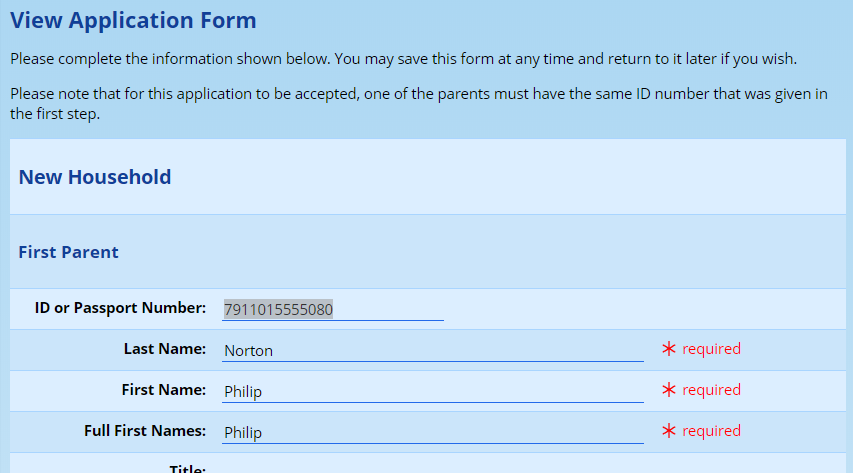Image resolution: width=853 pixels, height=473 pixels.
Task: Click the 'Last Name:' label
Action: click(164, 349)
